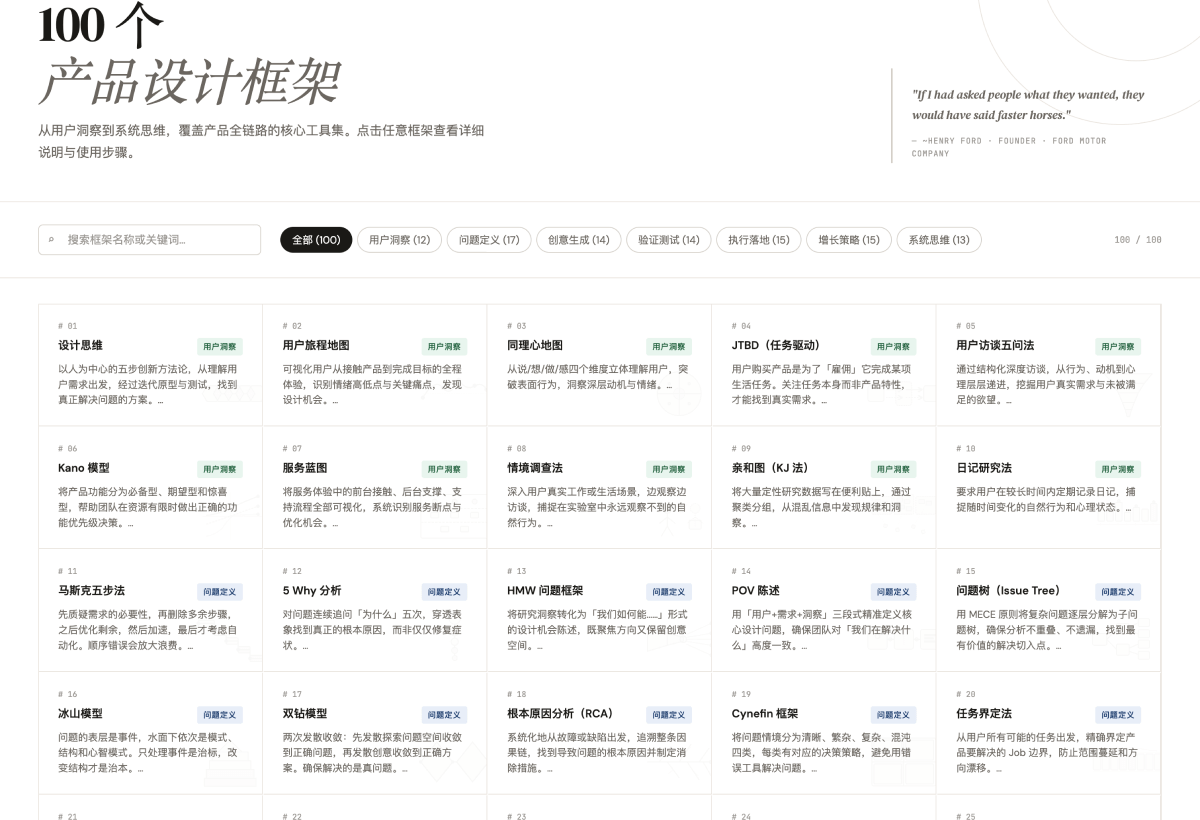Open the 设计思维 framework card
This screenshot has width=1200, height=820.
(81, 346)
